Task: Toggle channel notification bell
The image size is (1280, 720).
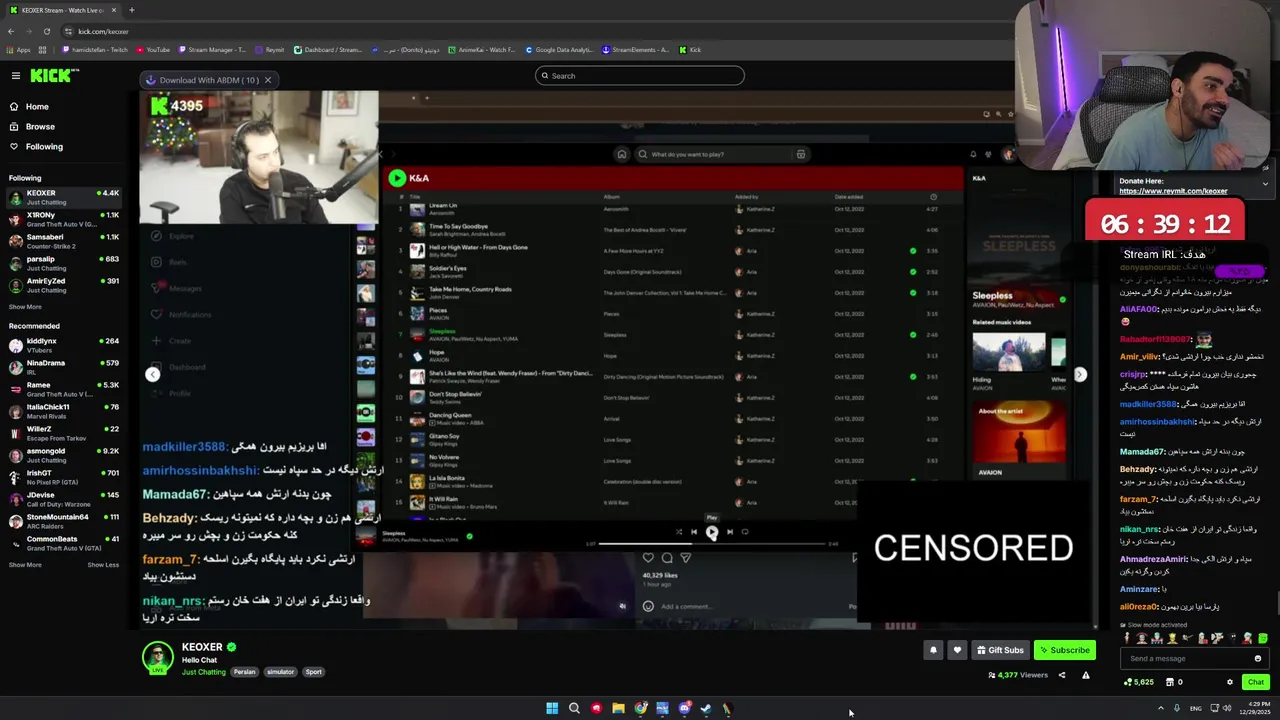Action: pyautogui.click(x=933, y=650)
